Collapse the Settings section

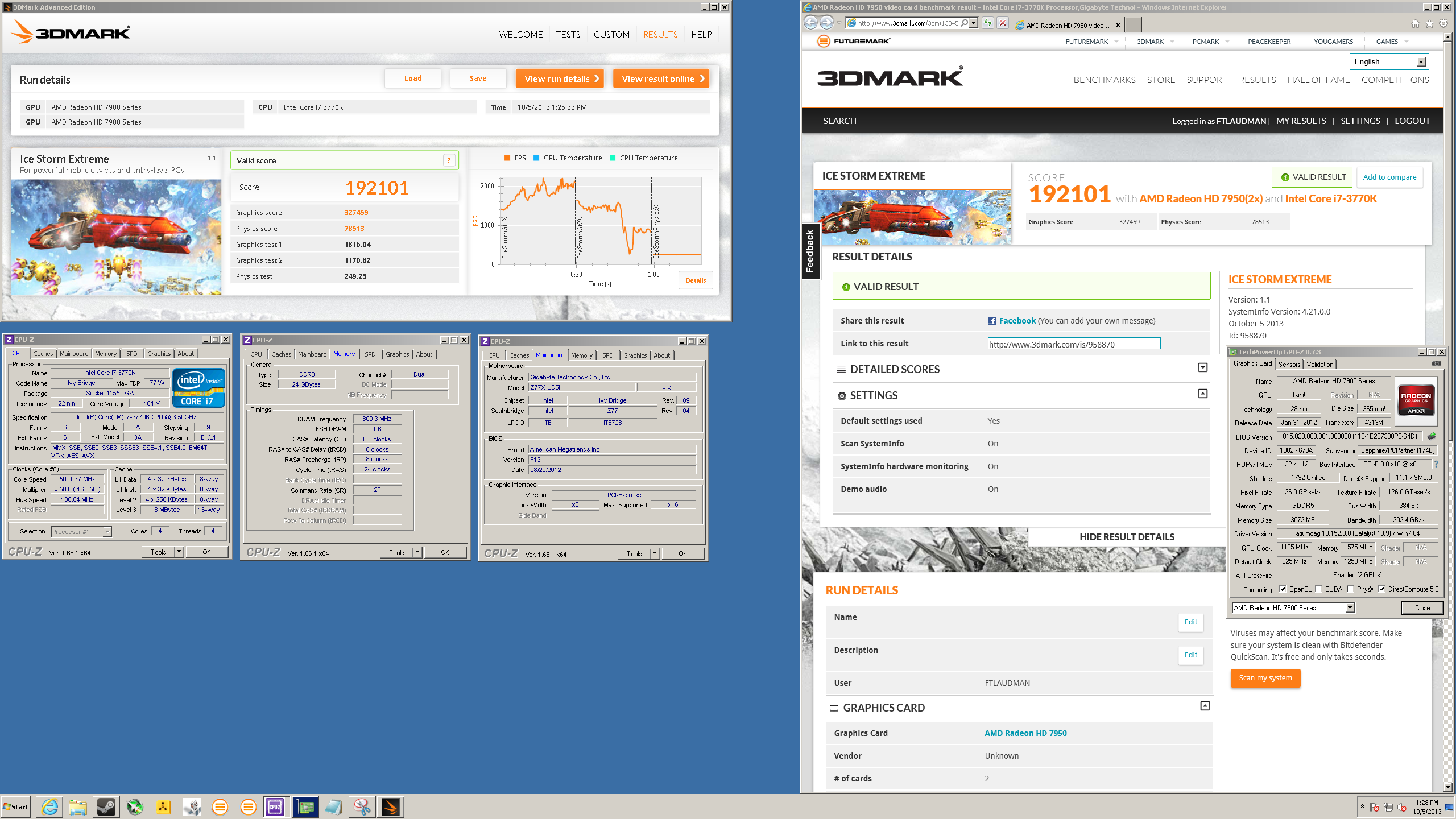(1203, 394)
